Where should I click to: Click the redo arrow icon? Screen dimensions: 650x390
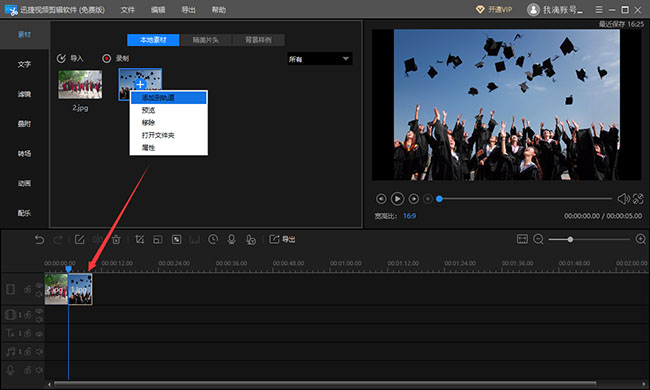click(x=58, y=240)
